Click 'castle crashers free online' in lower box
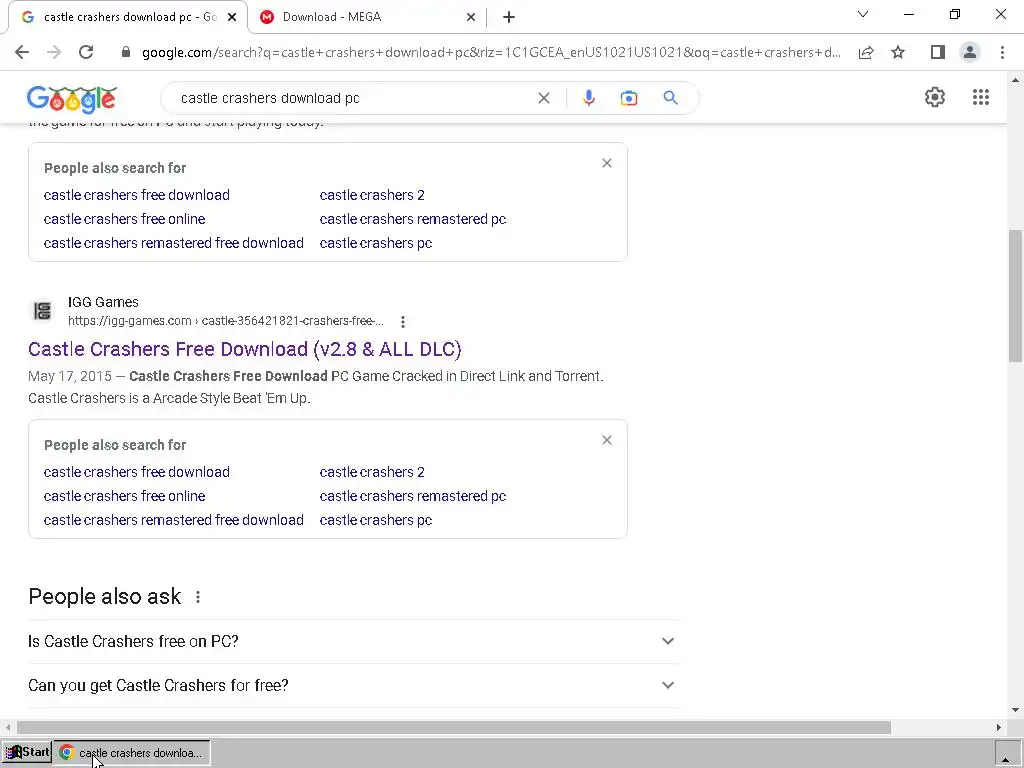Image resolution: width=1024 pixels, height=768 pixels. click(x=124, y=496)
